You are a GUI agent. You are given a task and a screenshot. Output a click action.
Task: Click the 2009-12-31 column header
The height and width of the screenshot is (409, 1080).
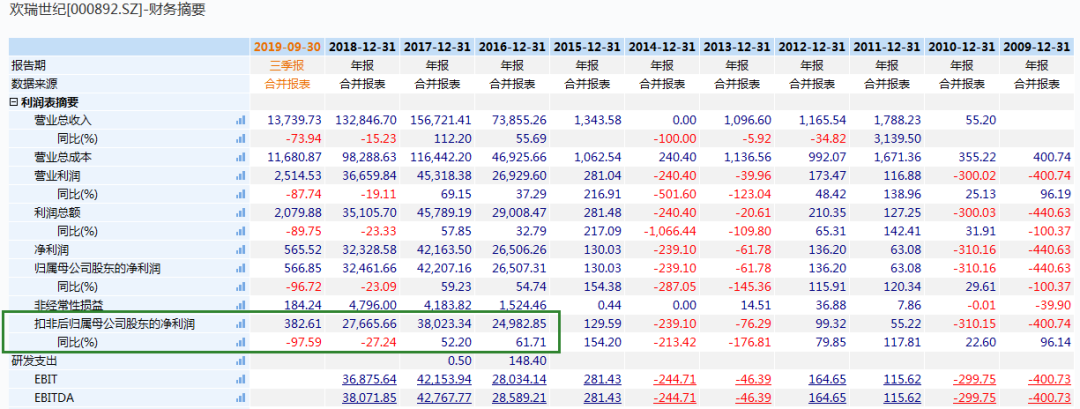click(x=1036, y=46)
